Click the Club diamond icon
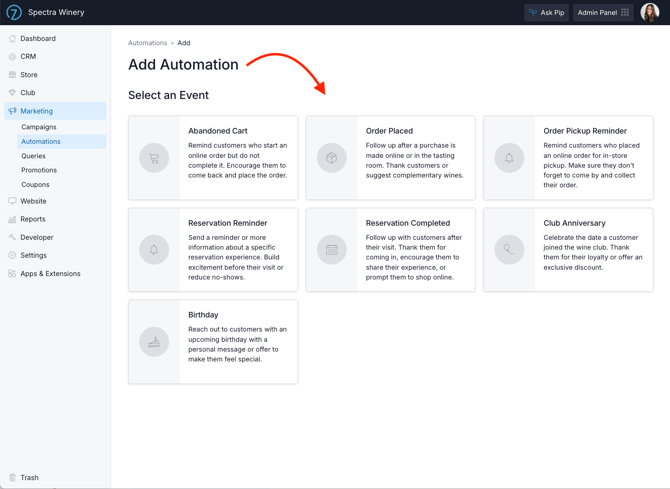 pyautogui.click(x=12, y=93)
